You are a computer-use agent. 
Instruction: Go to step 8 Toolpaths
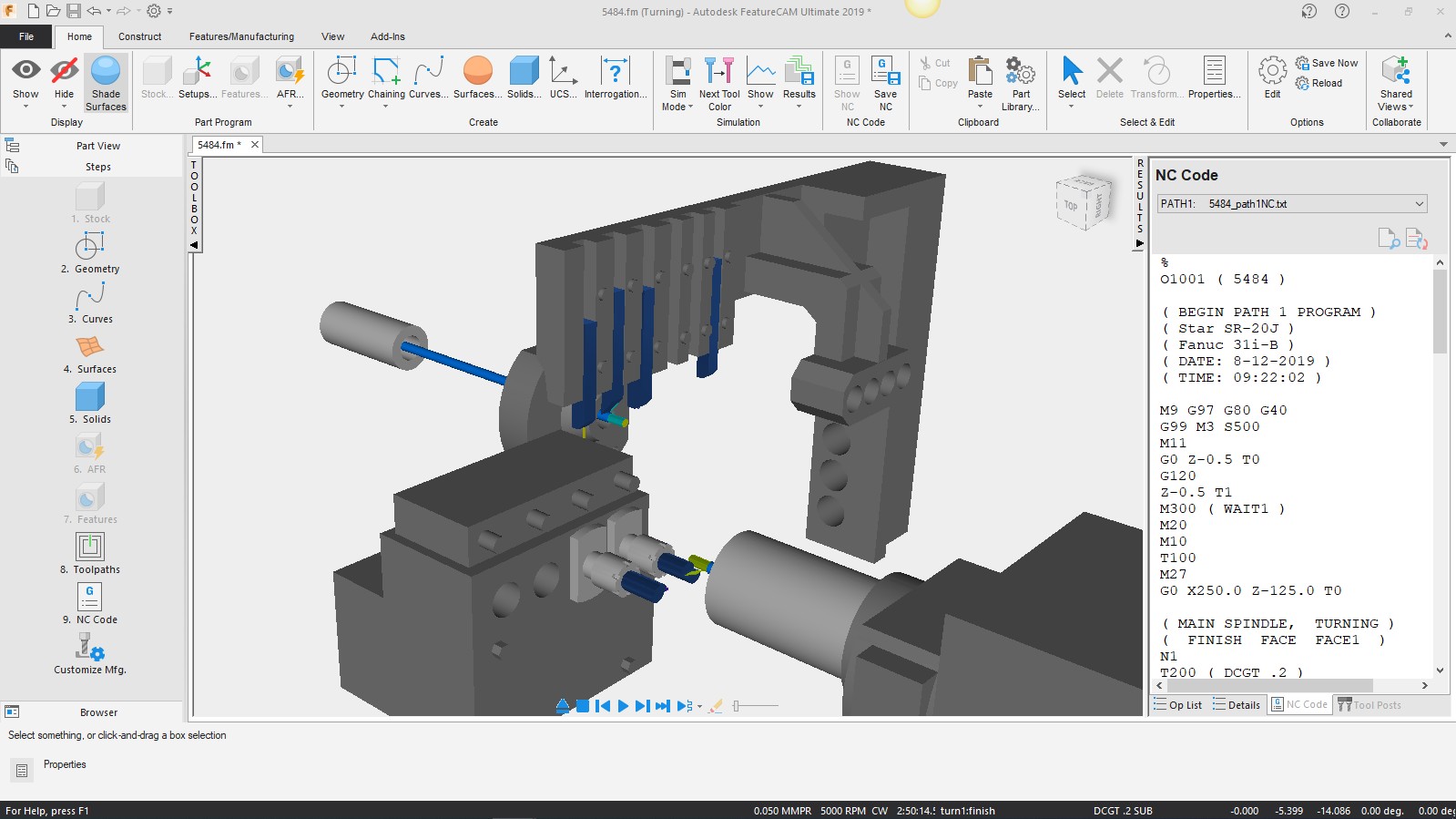tap(90, 553)
